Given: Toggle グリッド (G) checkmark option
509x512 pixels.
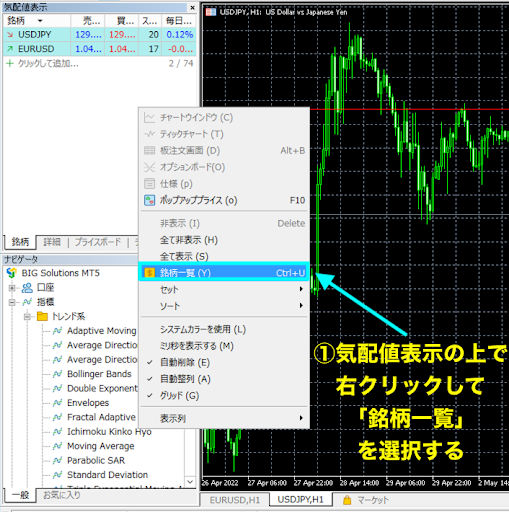Looking at the screenshot, I should (x=224, y=396).
